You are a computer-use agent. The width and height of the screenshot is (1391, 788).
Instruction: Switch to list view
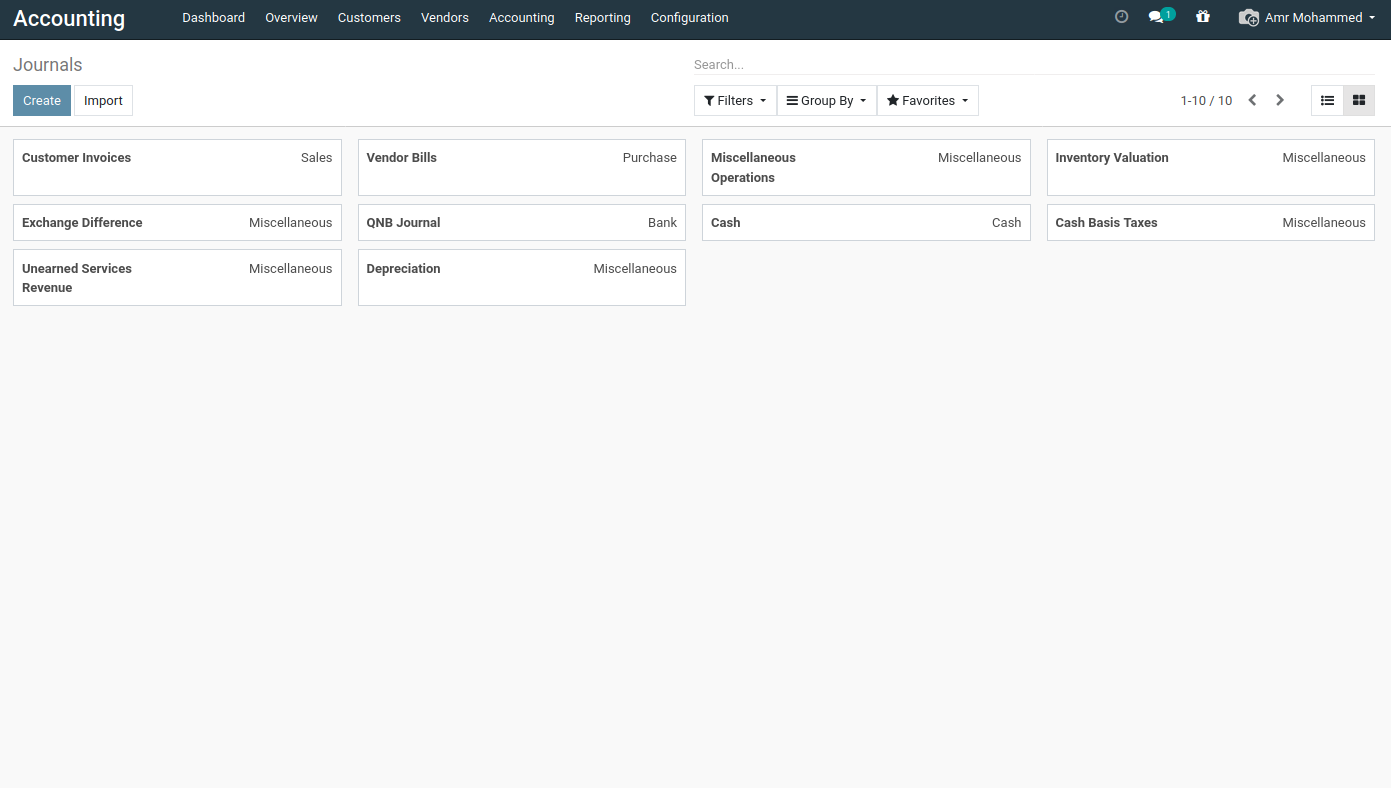1327,101
